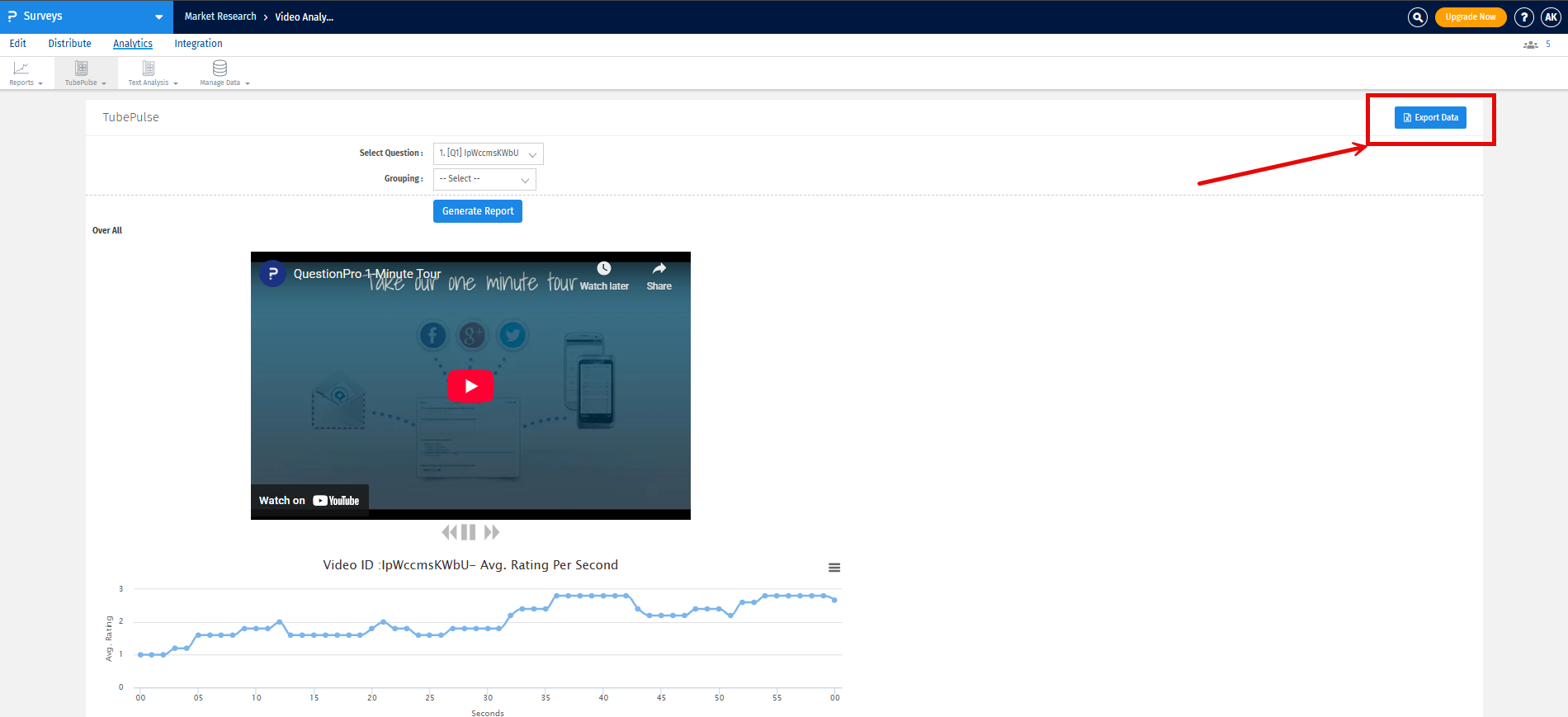Image resolution: width=1568 pixels, height=717 pixels.
Task: Click the search magnifier icon
Action: click(1417, 17)
